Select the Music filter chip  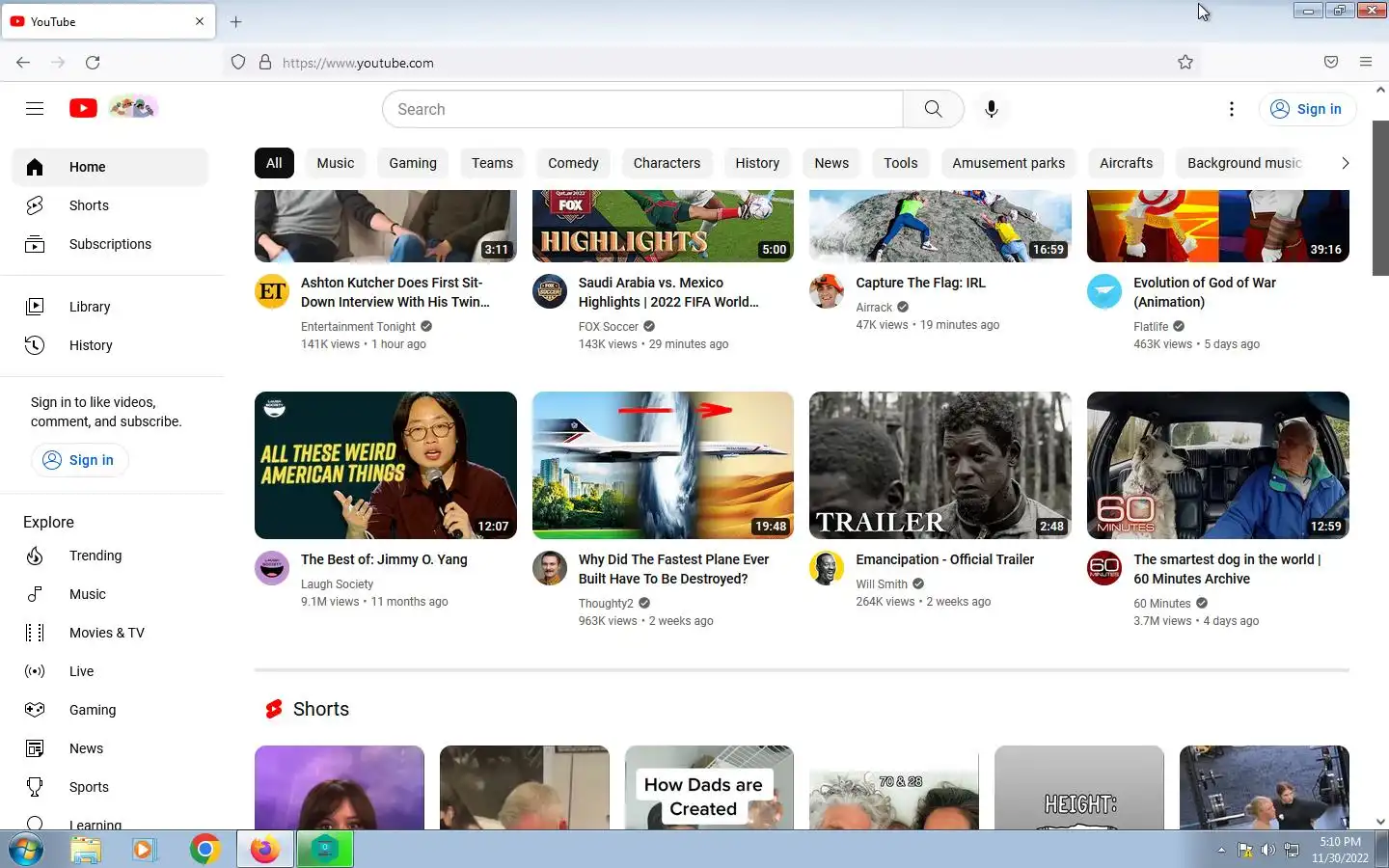pos(336,163)
